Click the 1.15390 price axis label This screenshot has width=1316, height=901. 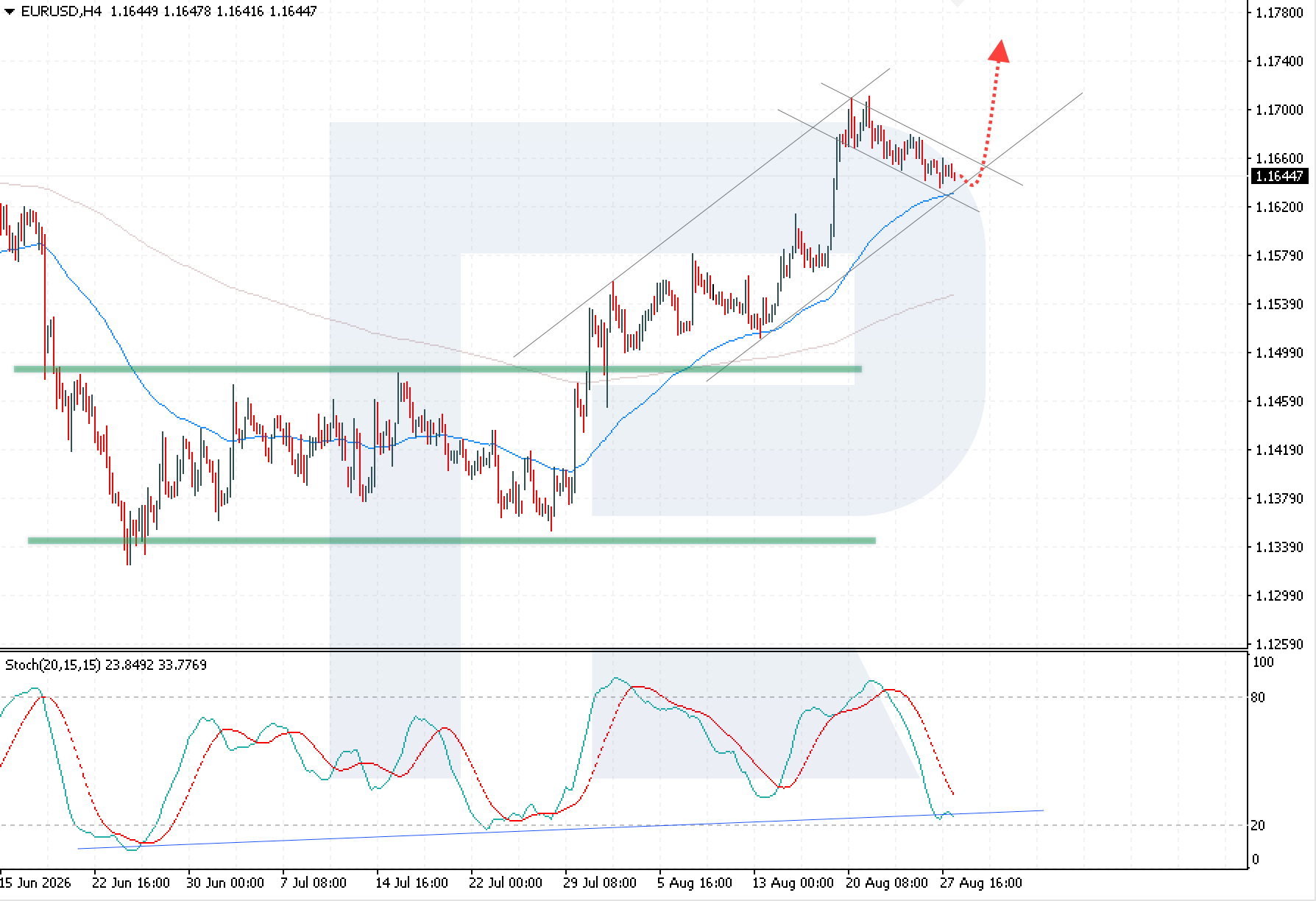click(1279, 304)
